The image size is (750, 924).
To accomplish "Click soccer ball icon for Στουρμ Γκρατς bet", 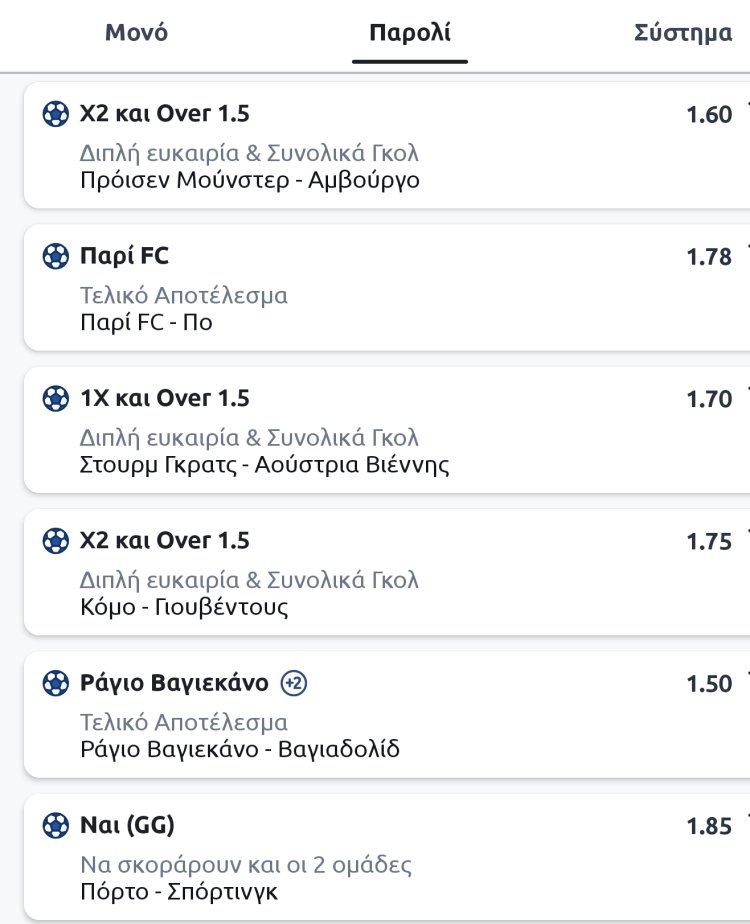I will (56, 399).
